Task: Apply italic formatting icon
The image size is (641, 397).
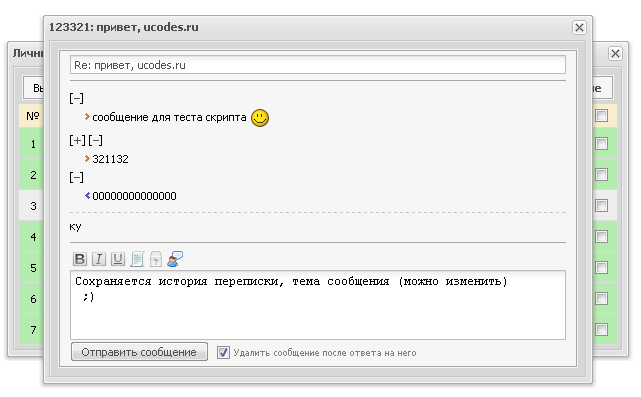Action: pos(99,259)
